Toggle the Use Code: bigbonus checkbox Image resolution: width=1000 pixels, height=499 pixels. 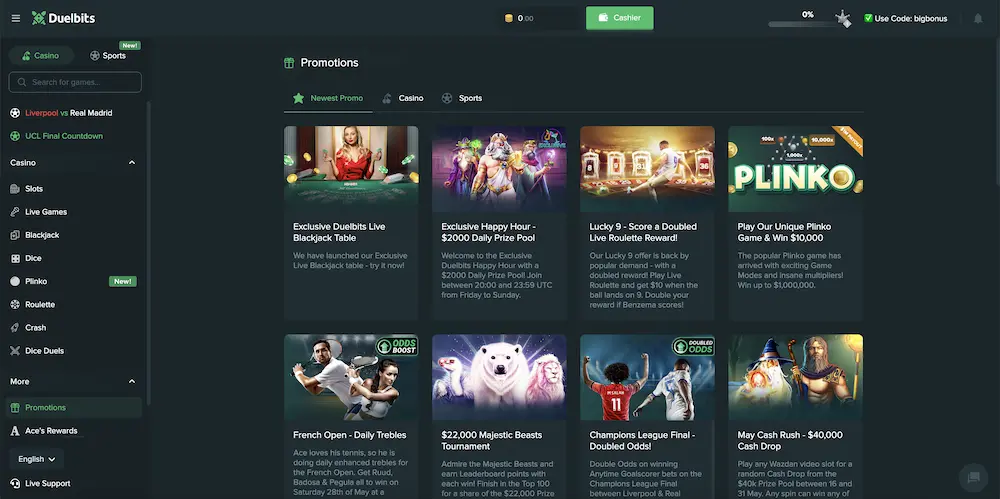868,19
